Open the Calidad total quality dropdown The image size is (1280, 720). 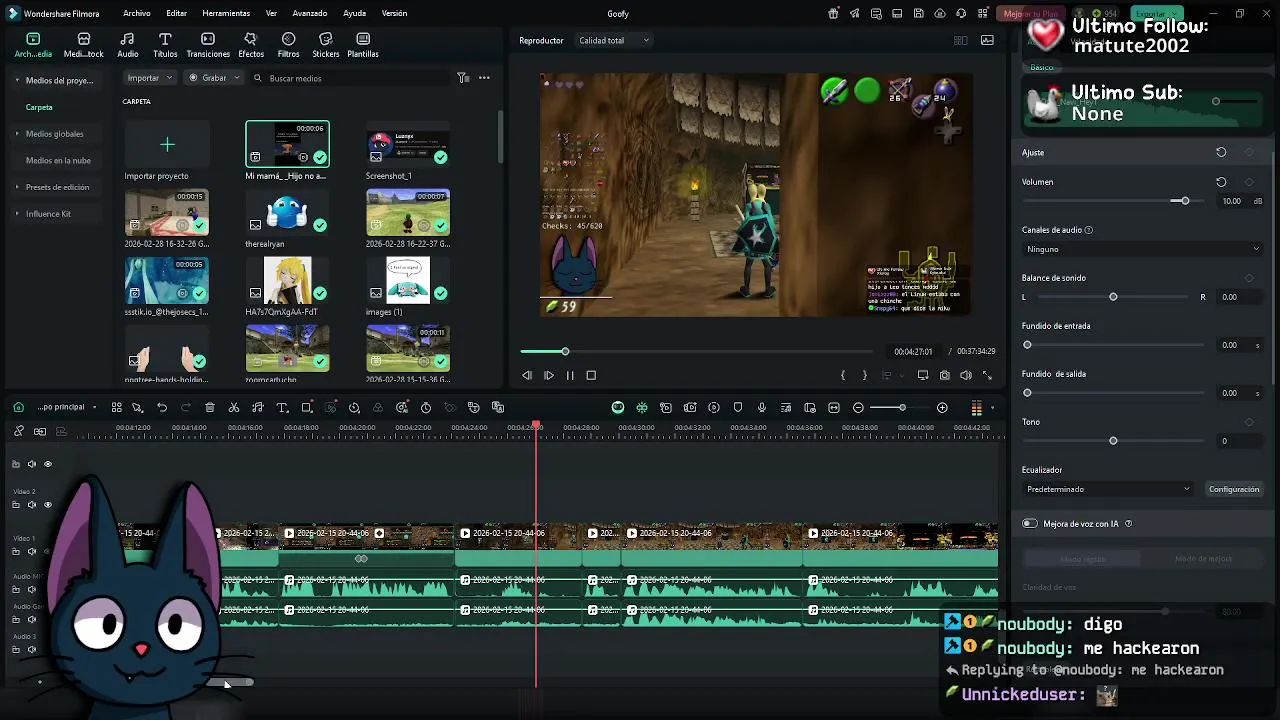coord(613,41)
